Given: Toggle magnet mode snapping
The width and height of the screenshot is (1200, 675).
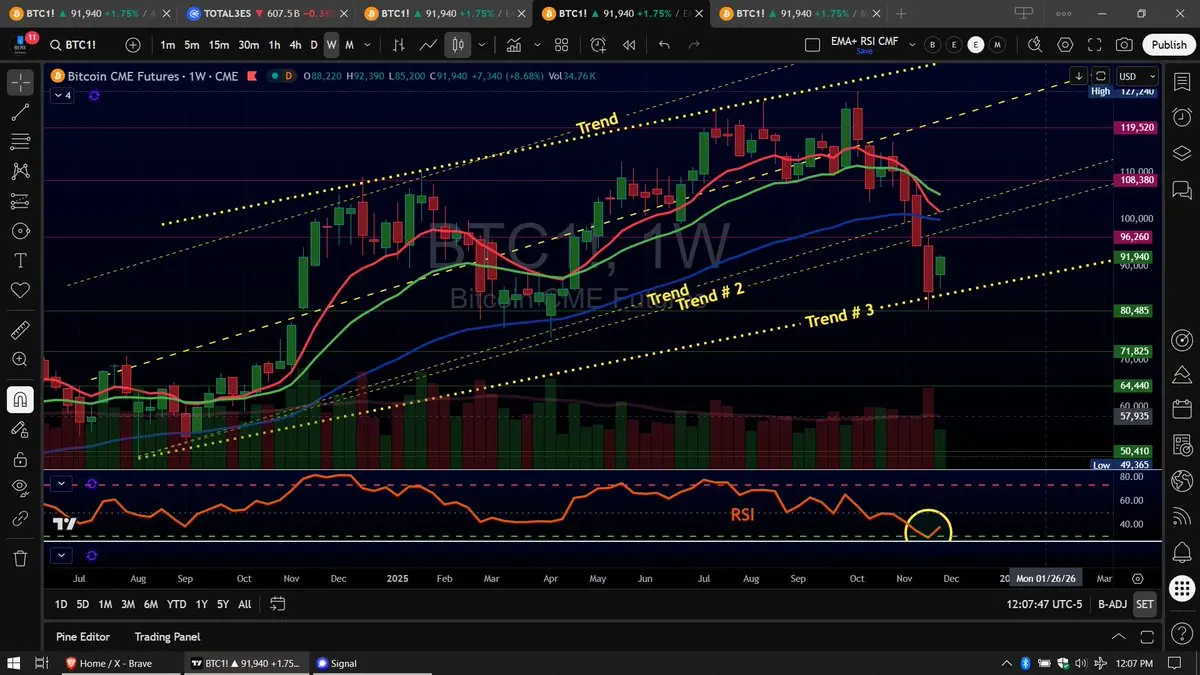Looking at the screenshot, I should coord(20,400).
